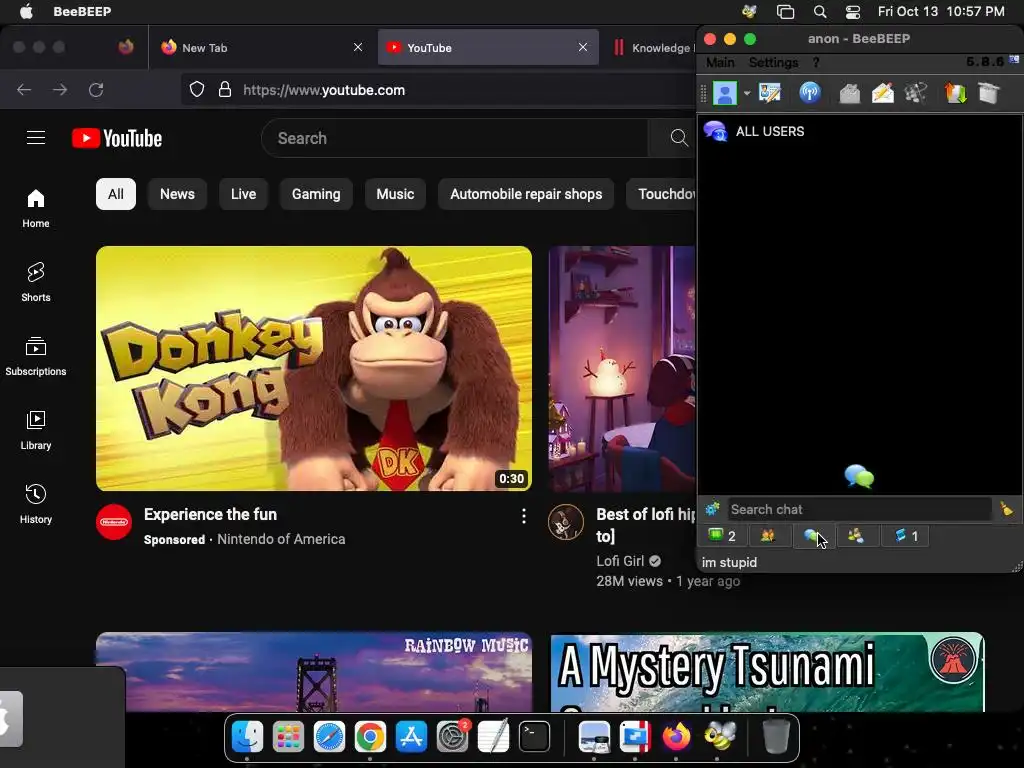This screenshot has width=1024, height=768.
Task: Click the browser back arrow
Action: (24, 90)
